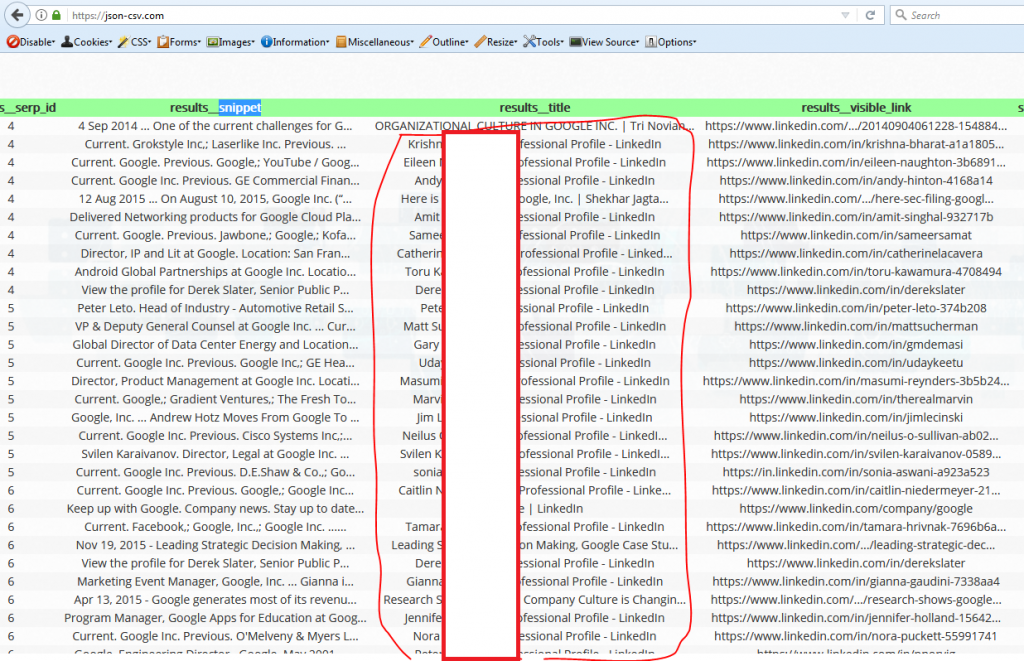
Task: Expand the Tools toolbar menu
Action: pos(543,42)
